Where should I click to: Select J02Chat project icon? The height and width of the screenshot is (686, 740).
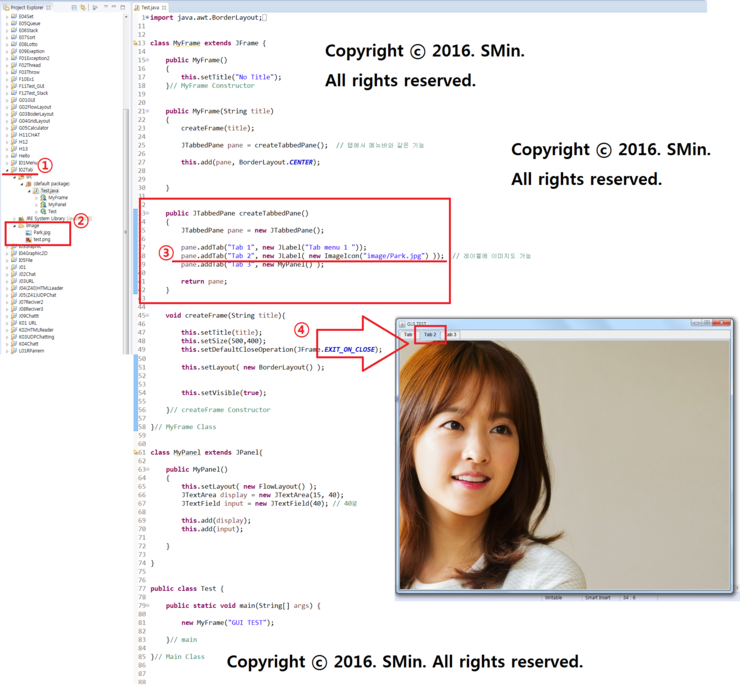(x=14, y=274)
